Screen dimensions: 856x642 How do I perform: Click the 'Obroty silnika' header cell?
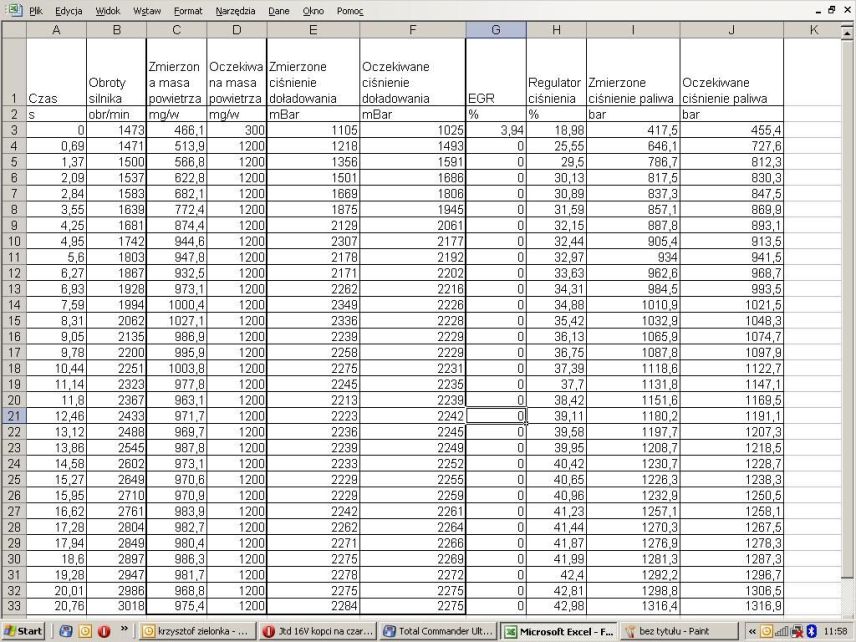[116, 72]
